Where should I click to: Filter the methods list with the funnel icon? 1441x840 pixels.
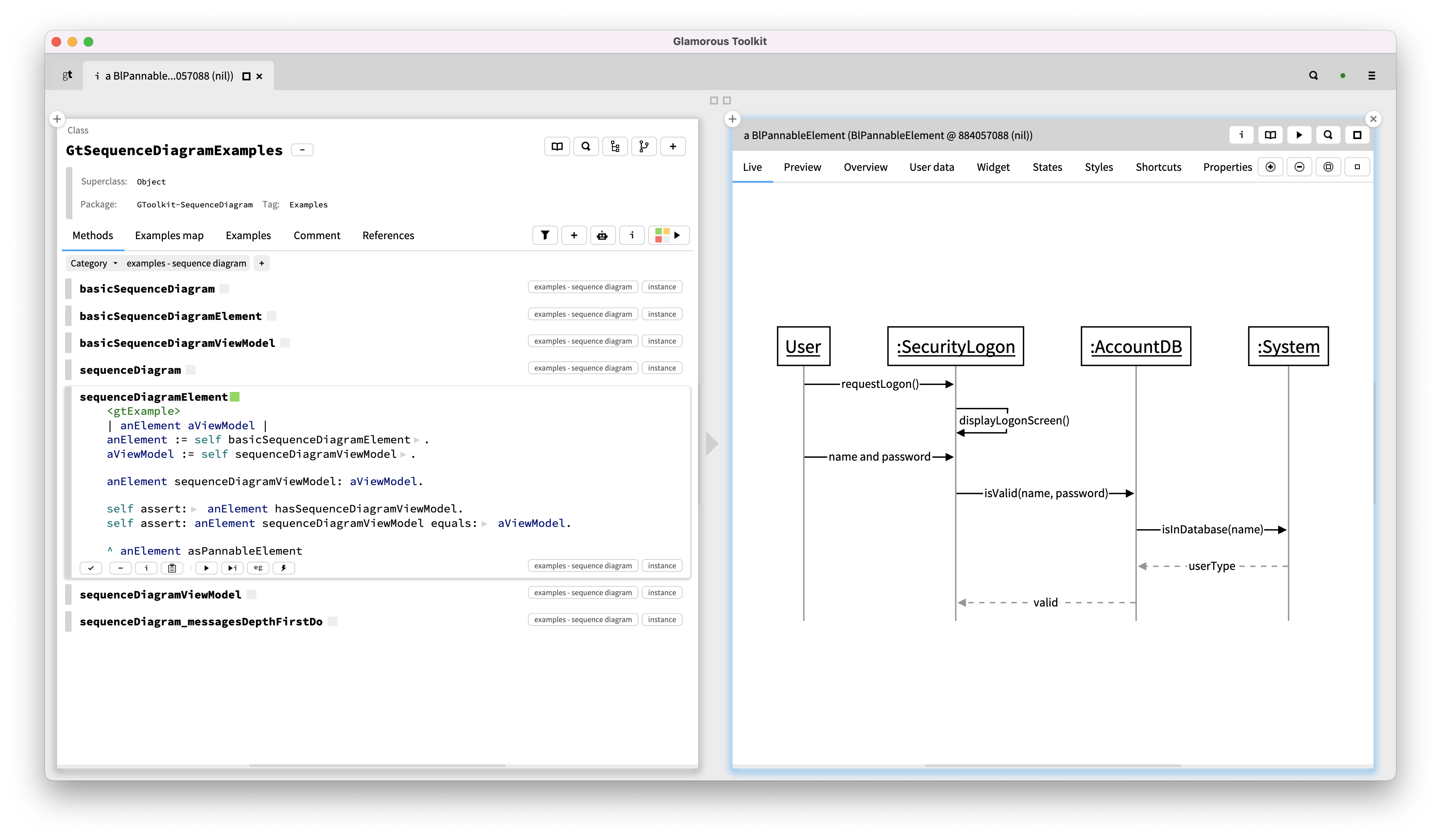(545, 235)
